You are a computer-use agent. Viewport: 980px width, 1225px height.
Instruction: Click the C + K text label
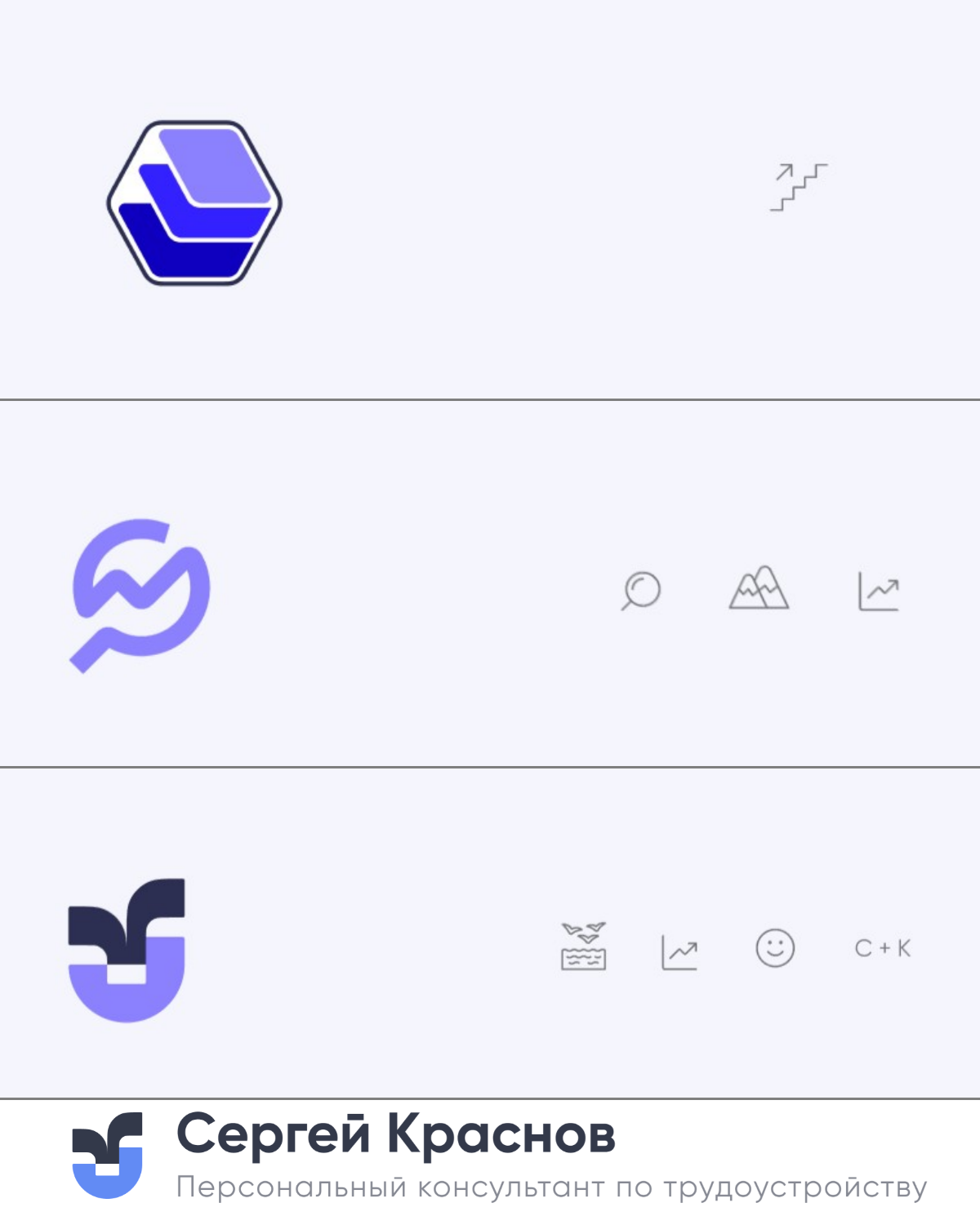coord(883,948)
